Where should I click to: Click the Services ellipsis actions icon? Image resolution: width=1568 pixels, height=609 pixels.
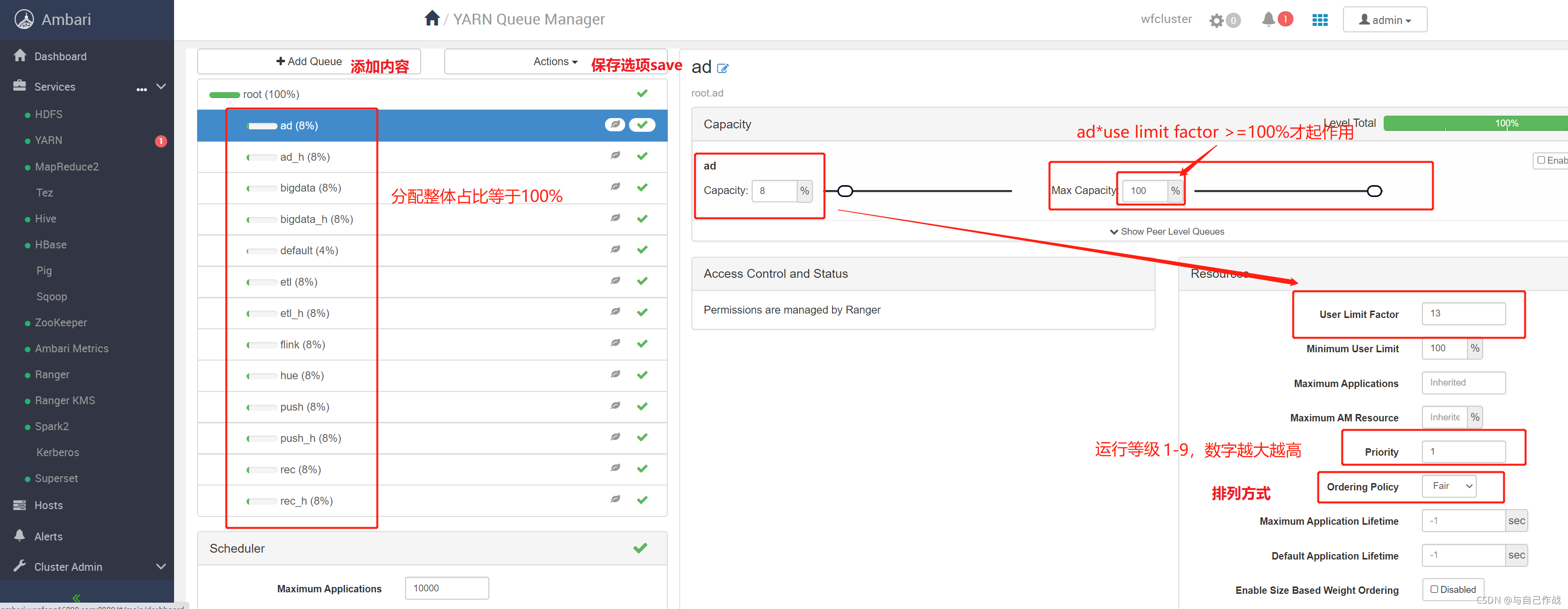(x=141, y=89)
